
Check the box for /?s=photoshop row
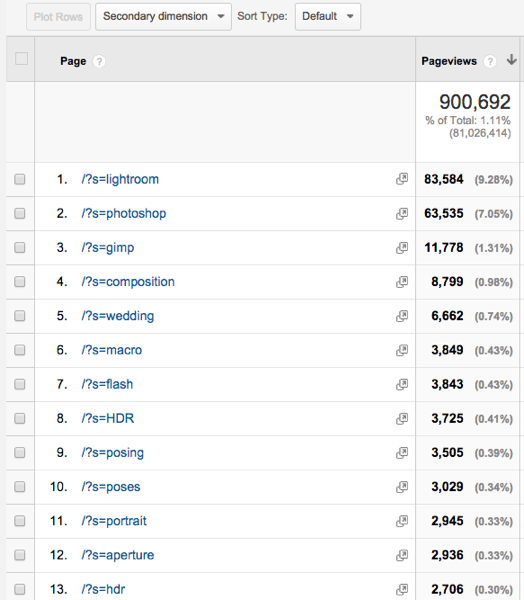[x=20, y=213]
